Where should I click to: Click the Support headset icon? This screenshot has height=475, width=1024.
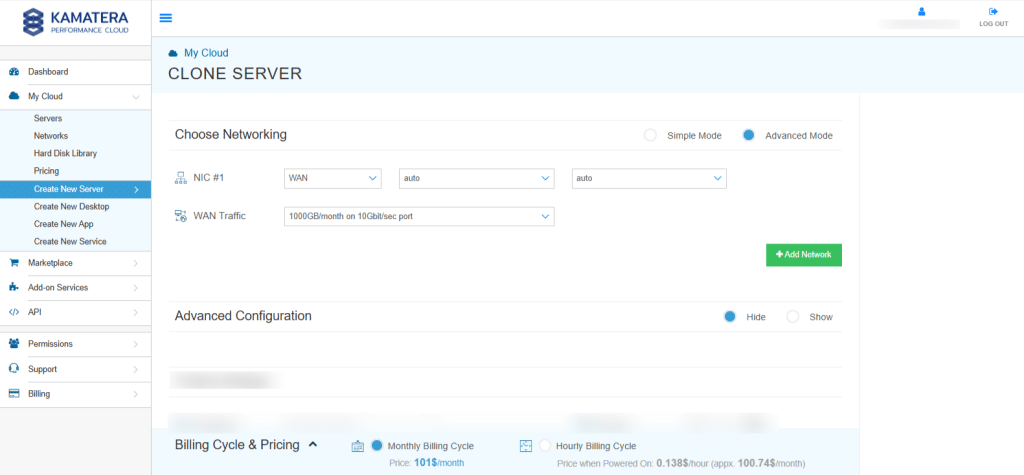(x=14, y=369)
